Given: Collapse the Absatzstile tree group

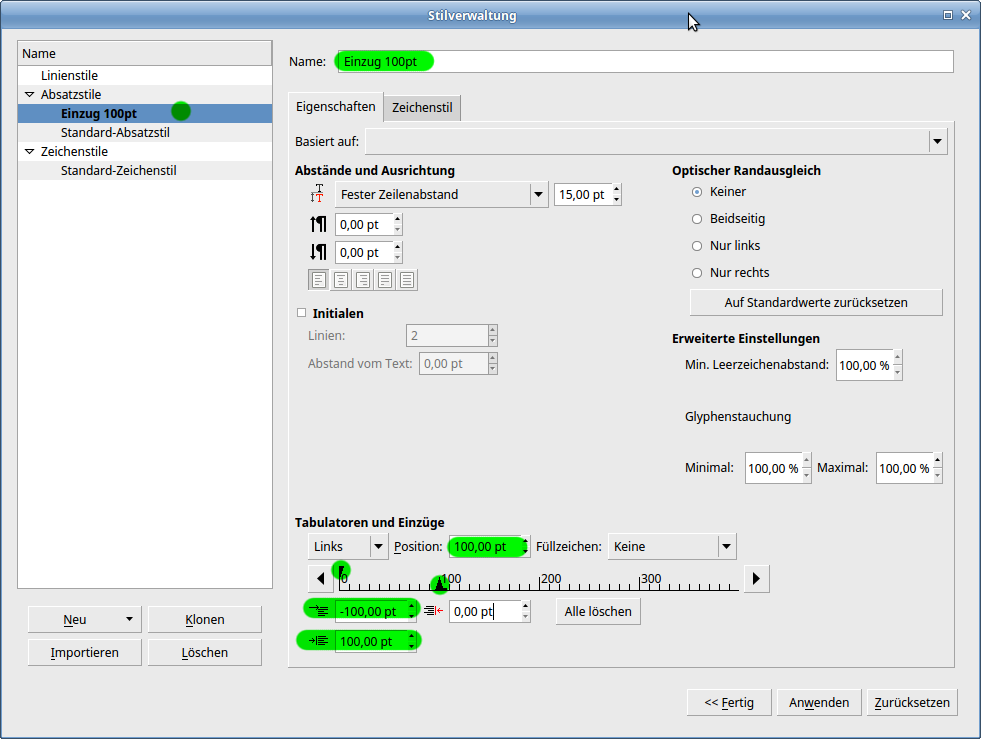Looking at the screenshot, I should 29,94.
